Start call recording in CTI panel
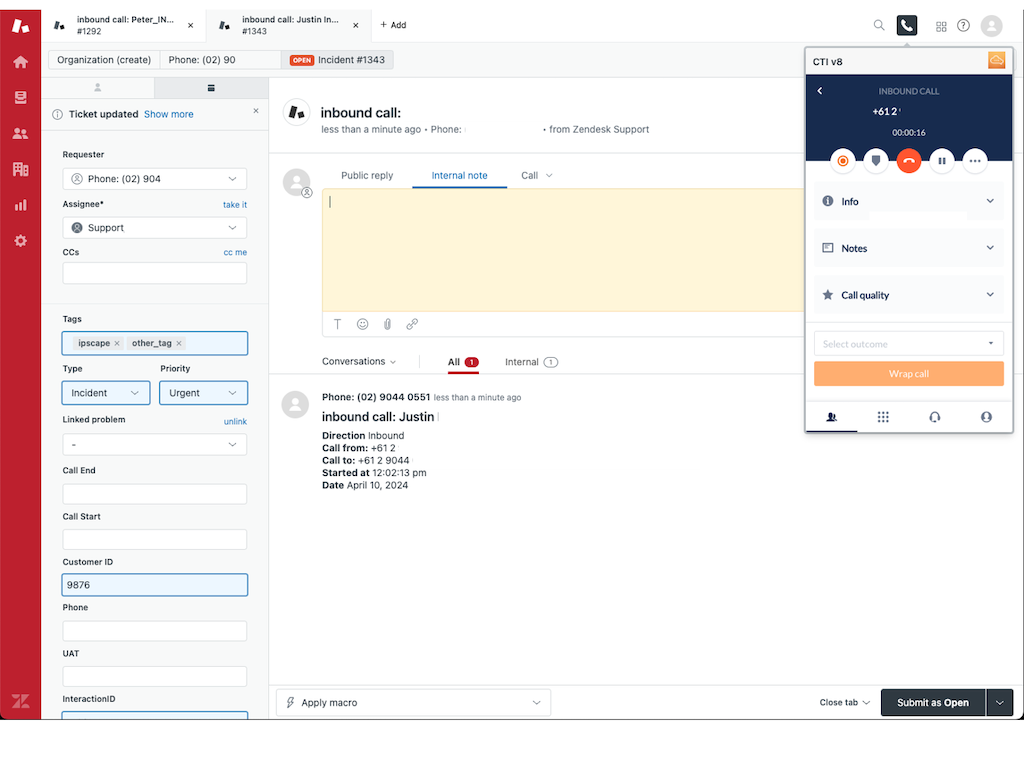Viewport: 1024px width, 768px height. [x=842, y=160]
